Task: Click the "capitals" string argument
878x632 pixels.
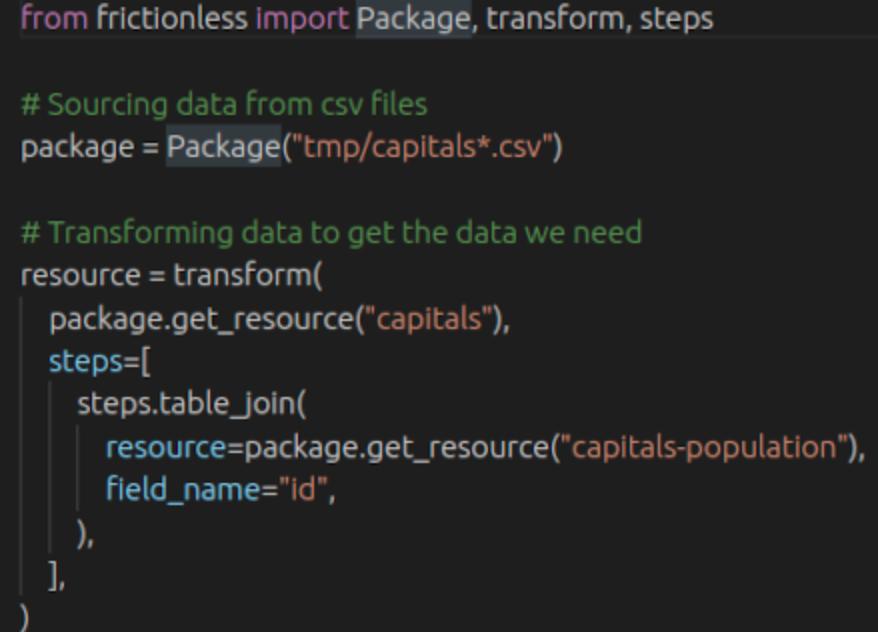Action: click(x=429, y=319)
